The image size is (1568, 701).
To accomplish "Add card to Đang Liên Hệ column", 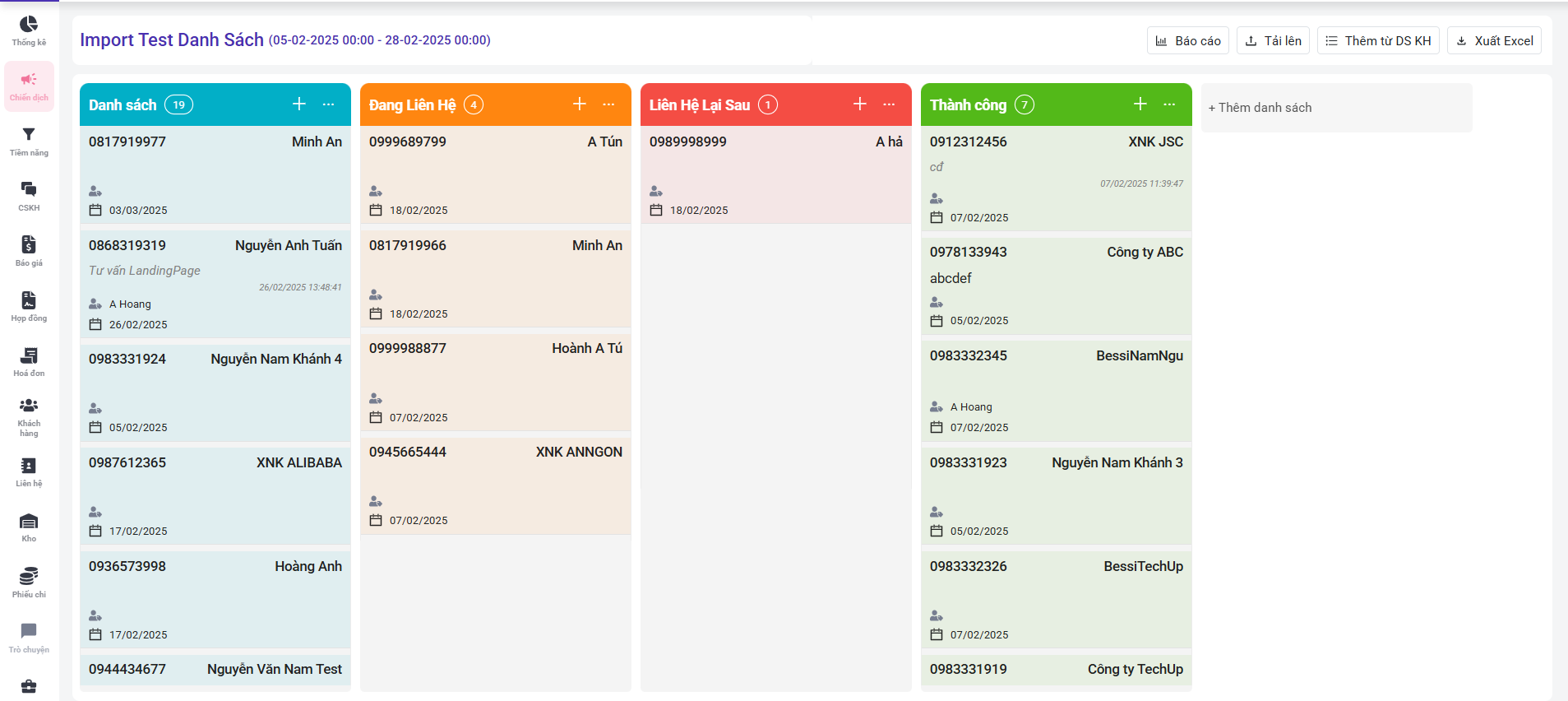I will point(580,104).
